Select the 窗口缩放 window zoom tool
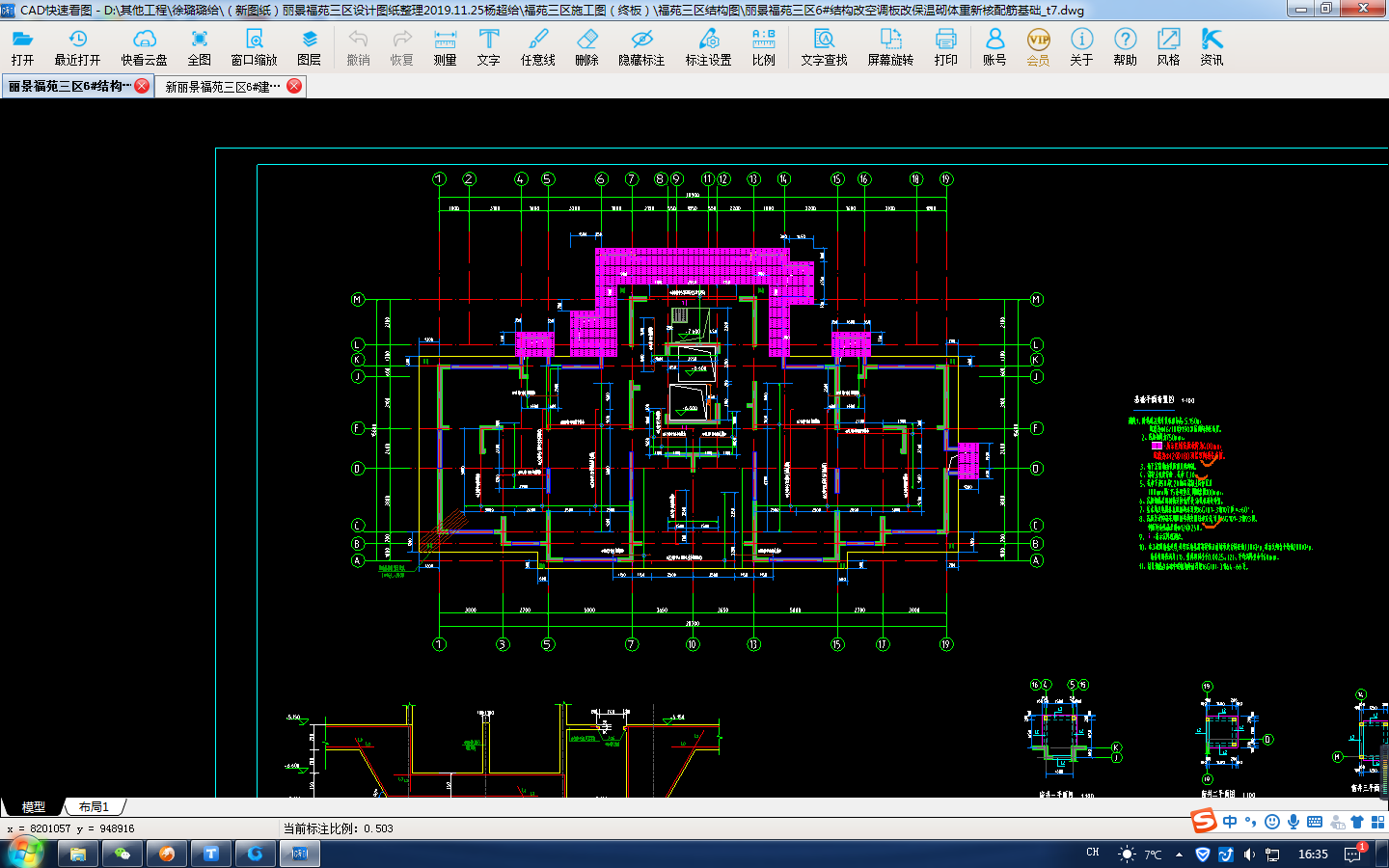This screenshot has height=868, width=1389. pos(254,46)
